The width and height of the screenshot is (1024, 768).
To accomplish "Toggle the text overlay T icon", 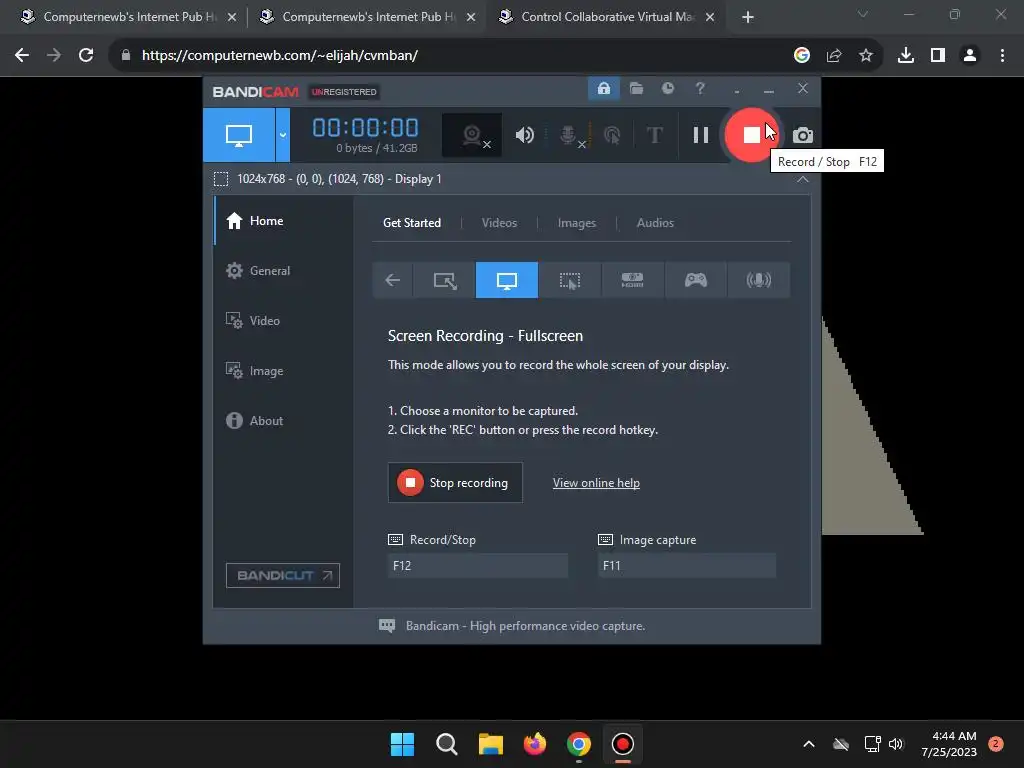I will point(654,135).
